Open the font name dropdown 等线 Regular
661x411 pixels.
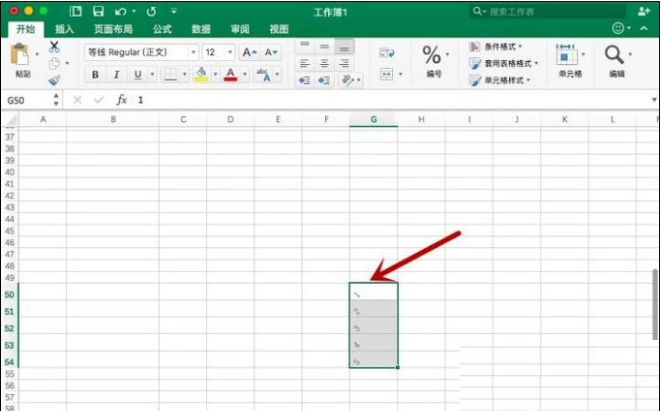(193, 53)
